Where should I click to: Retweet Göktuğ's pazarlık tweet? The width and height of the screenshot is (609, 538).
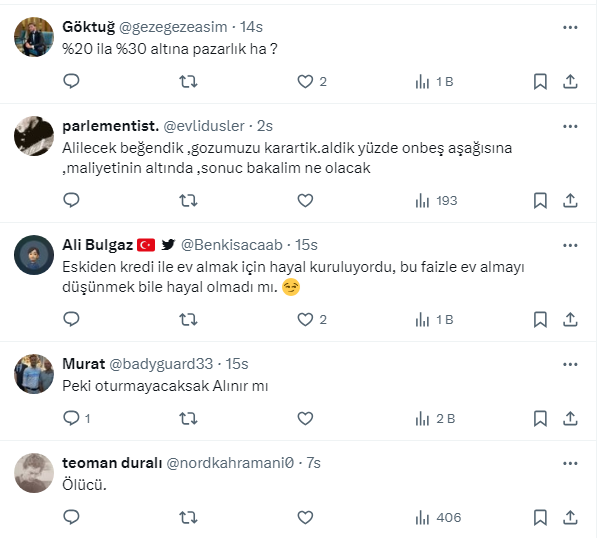pyautogui.click(x=187, y=81)
